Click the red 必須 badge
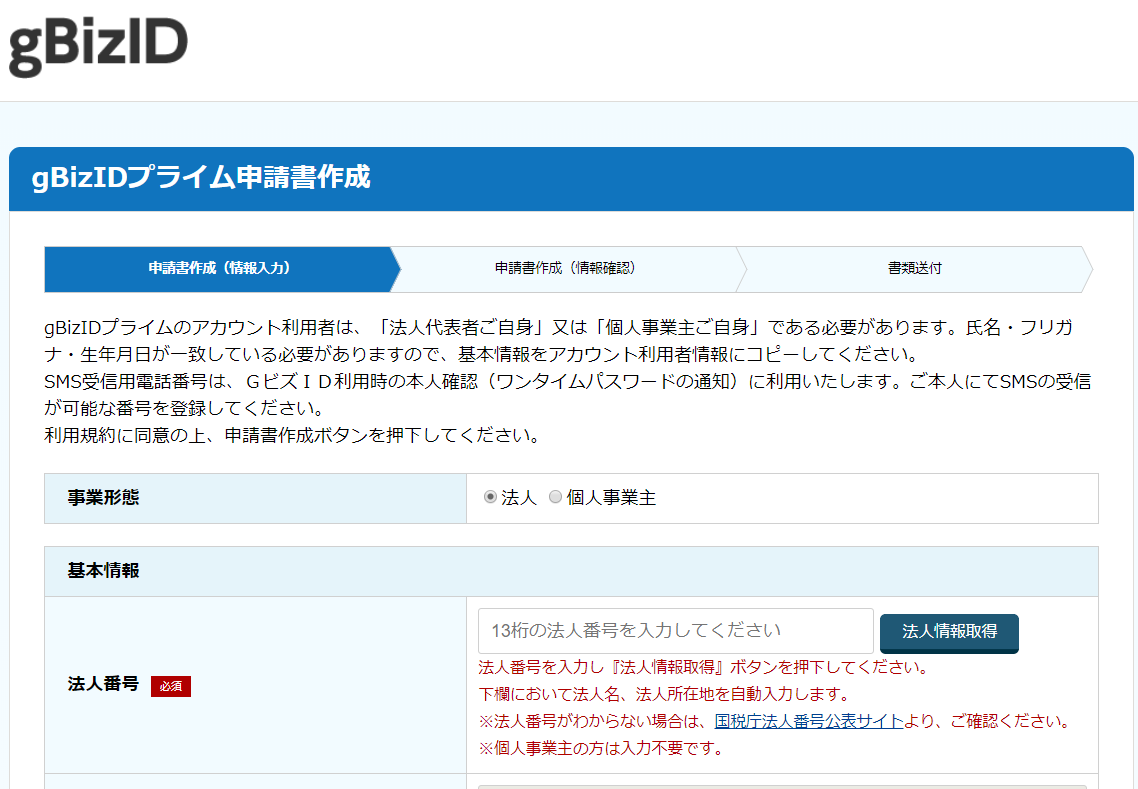 coord(171,686)
